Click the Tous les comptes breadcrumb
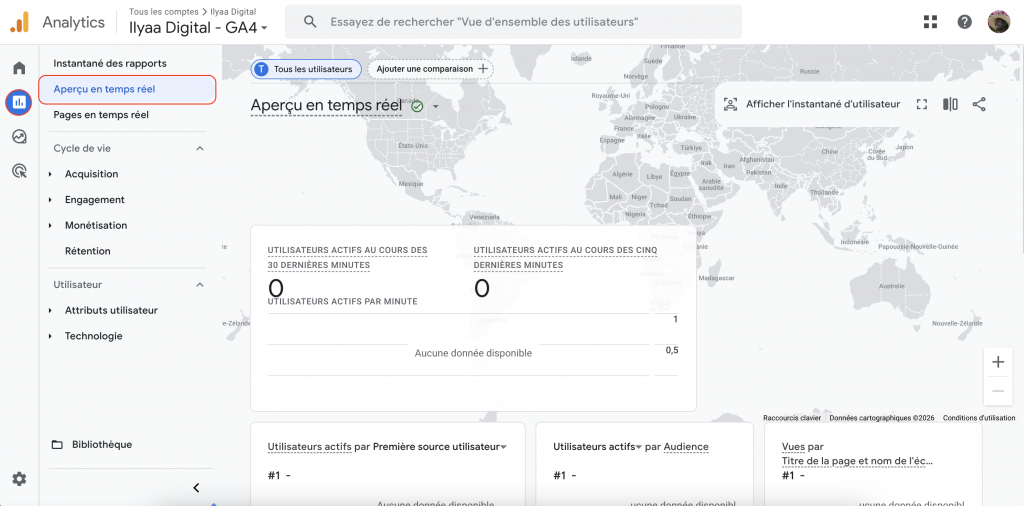 tap(164, 12)
